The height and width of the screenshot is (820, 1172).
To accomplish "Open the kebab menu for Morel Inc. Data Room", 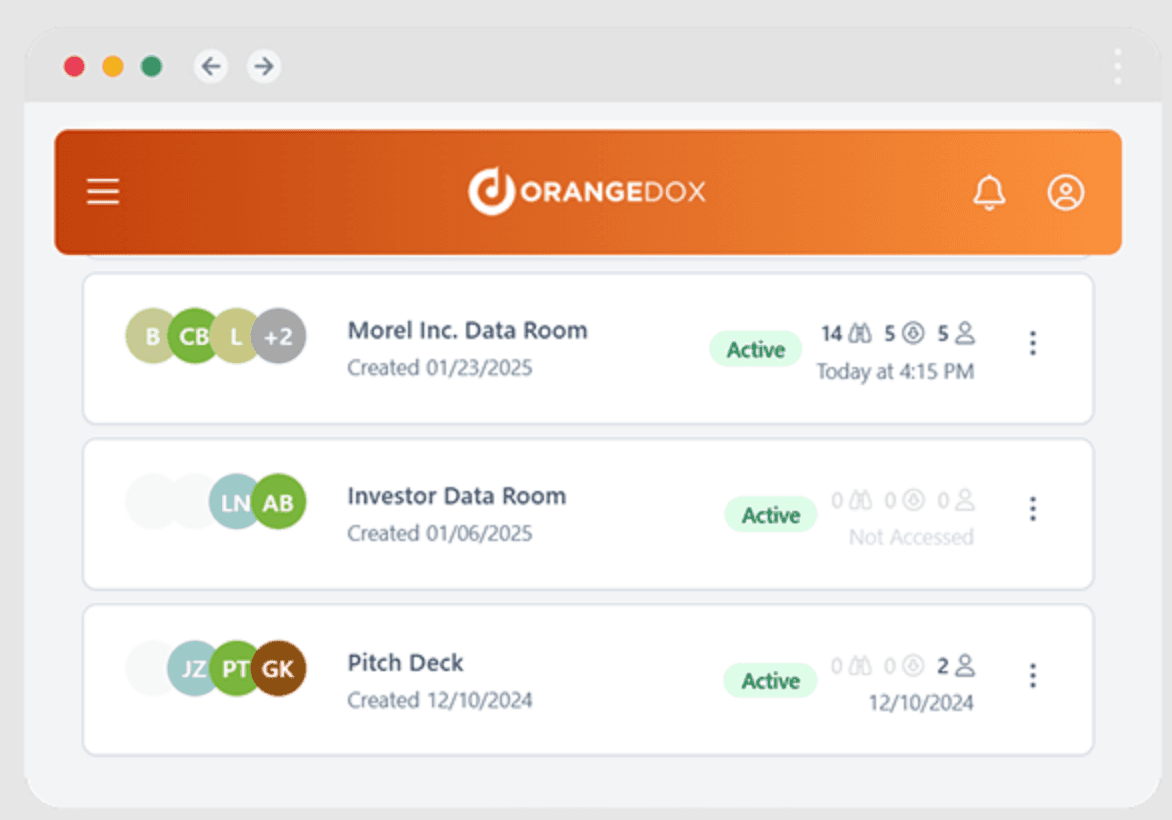I will point(1032,343).
